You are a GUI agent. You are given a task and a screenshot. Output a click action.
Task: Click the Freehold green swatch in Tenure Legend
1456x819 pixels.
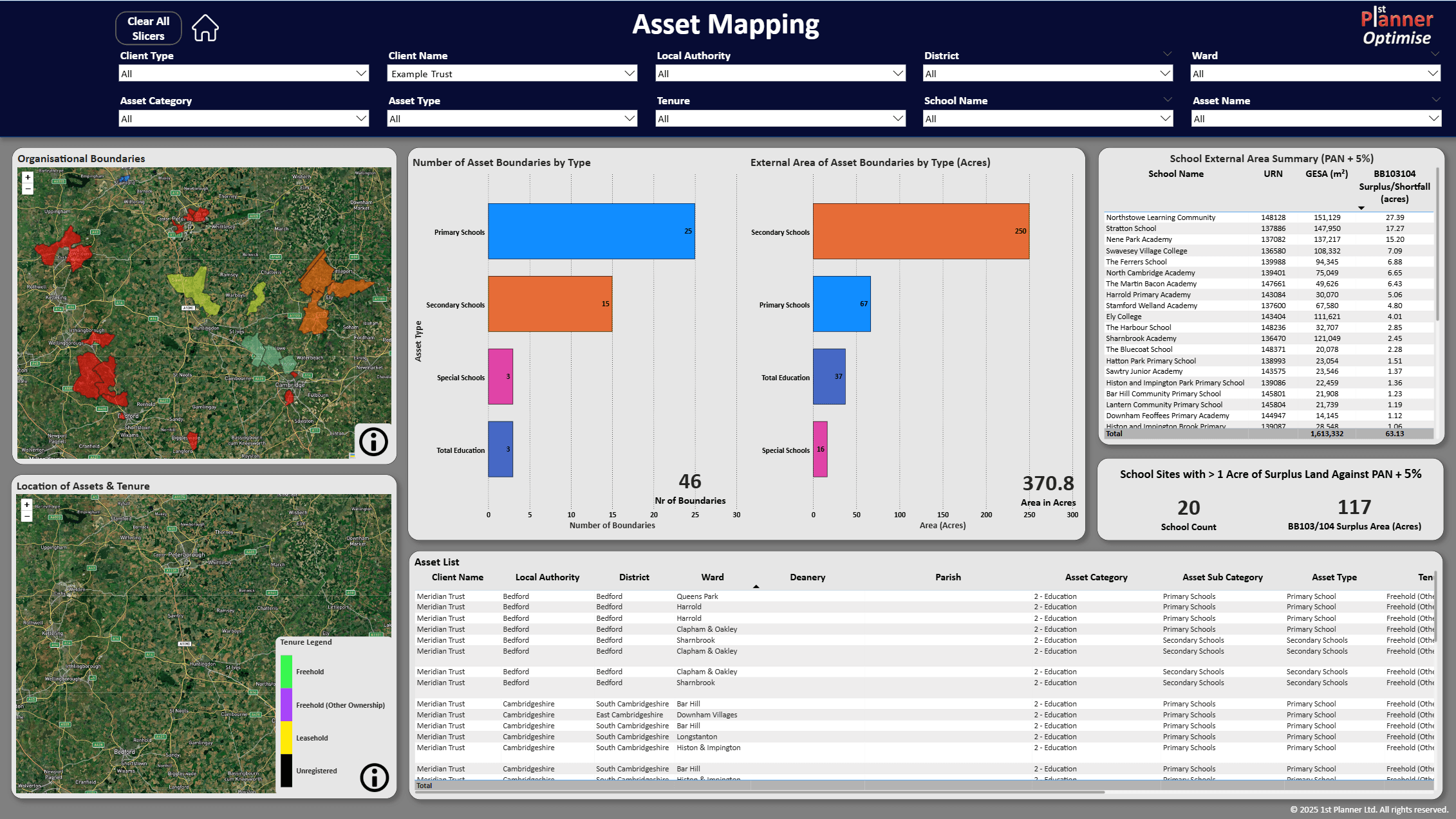pos(285,671)
